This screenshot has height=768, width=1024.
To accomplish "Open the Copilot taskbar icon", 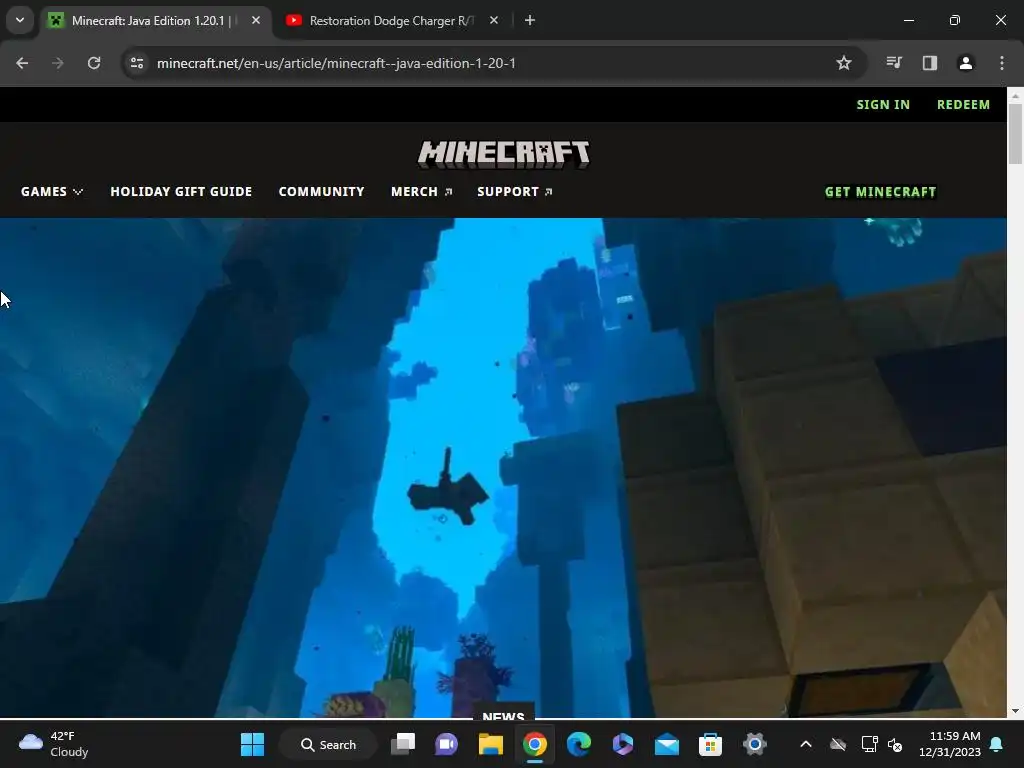I will click(622, 744).
